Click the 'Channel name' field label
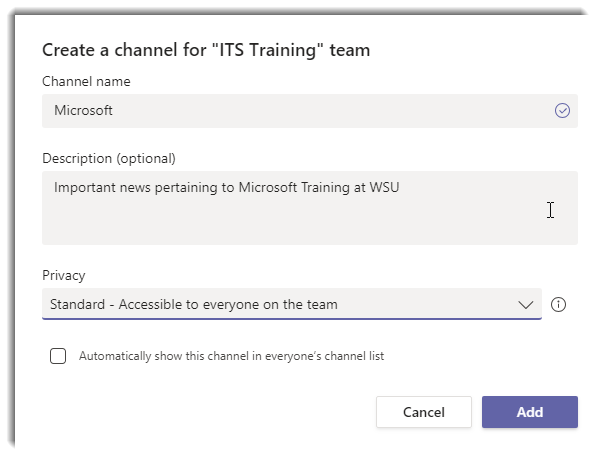This screenshot has width=595, height=455. (x=86, y=81)
